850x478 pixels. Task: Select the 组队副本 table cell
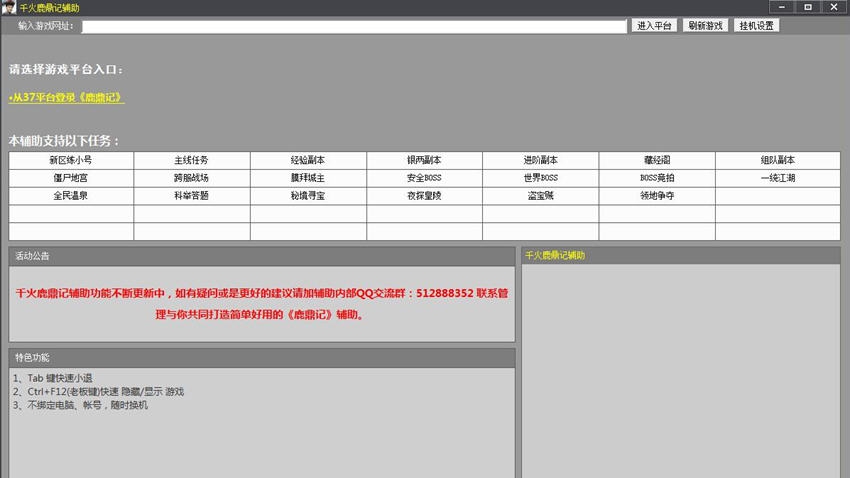tap(778, 160)
